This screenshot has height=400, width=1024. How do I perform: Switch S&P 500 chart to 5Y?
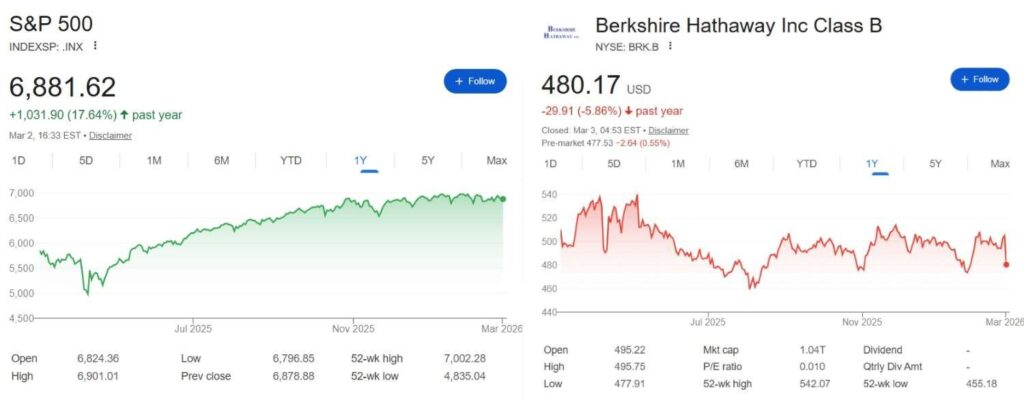[428, 161]
